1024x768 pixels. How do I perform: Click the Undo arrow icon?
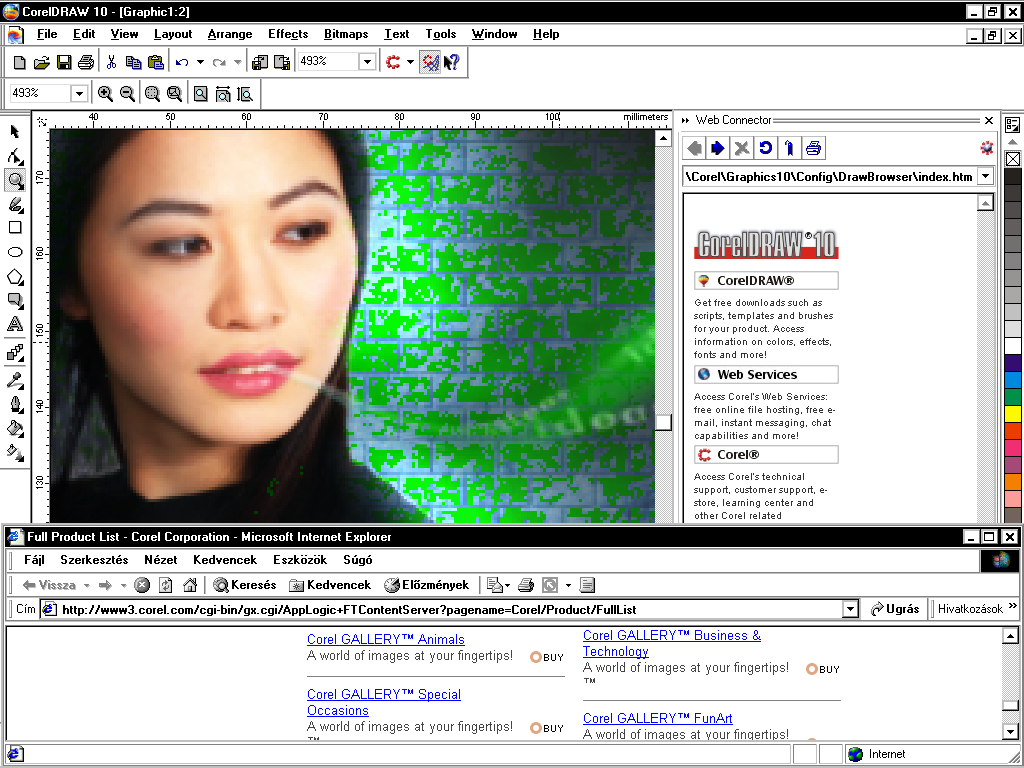(x=182, y=62)
